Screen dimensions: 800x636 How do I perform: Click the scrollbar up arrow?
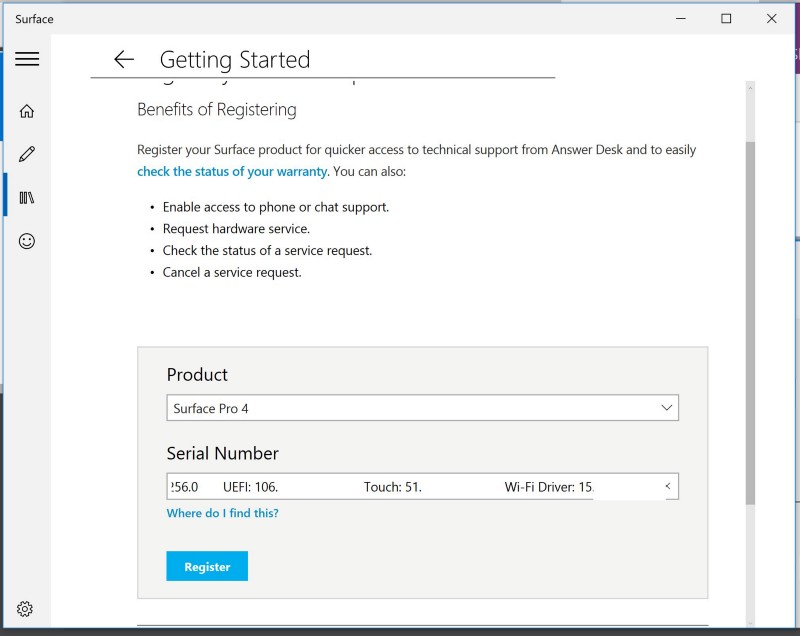coord(750,88)
